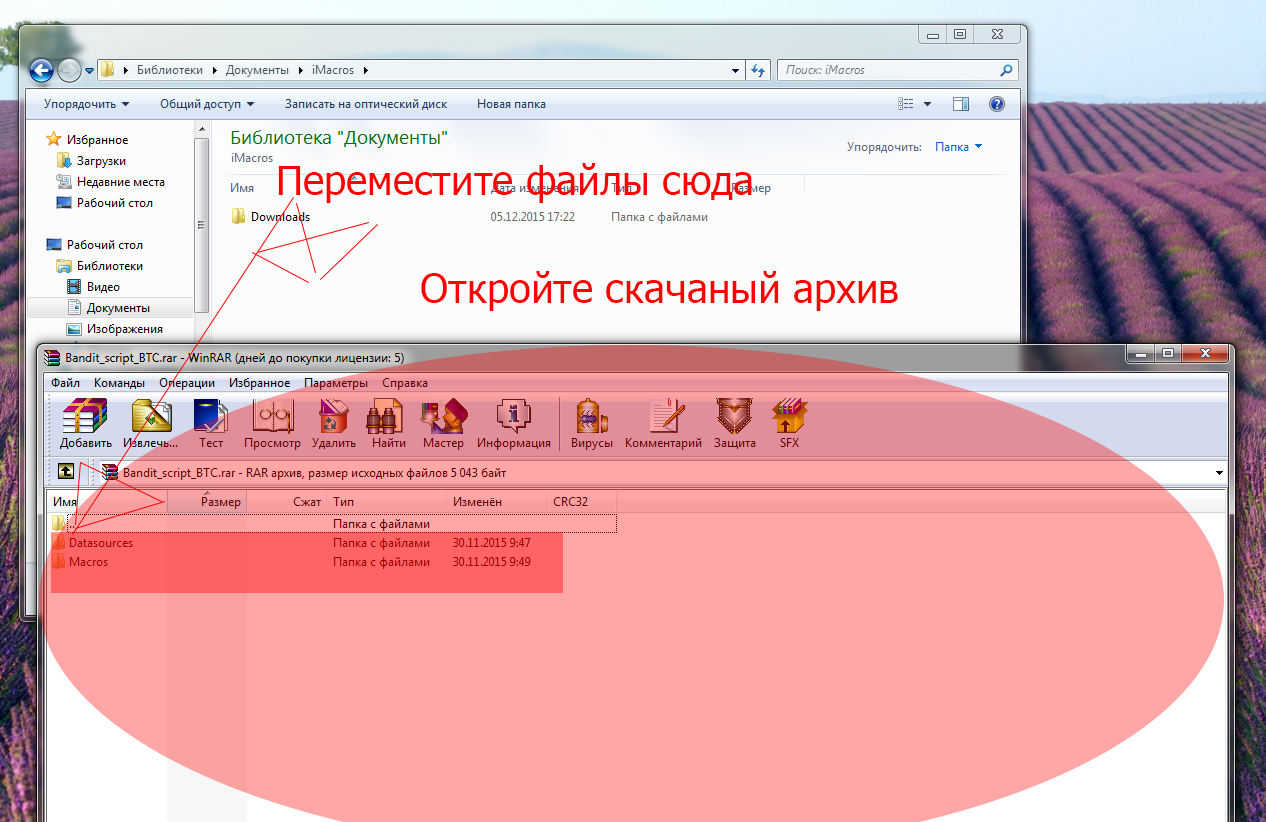Open the Найти (Find) binoculars tool

click(x=389, y=423)
